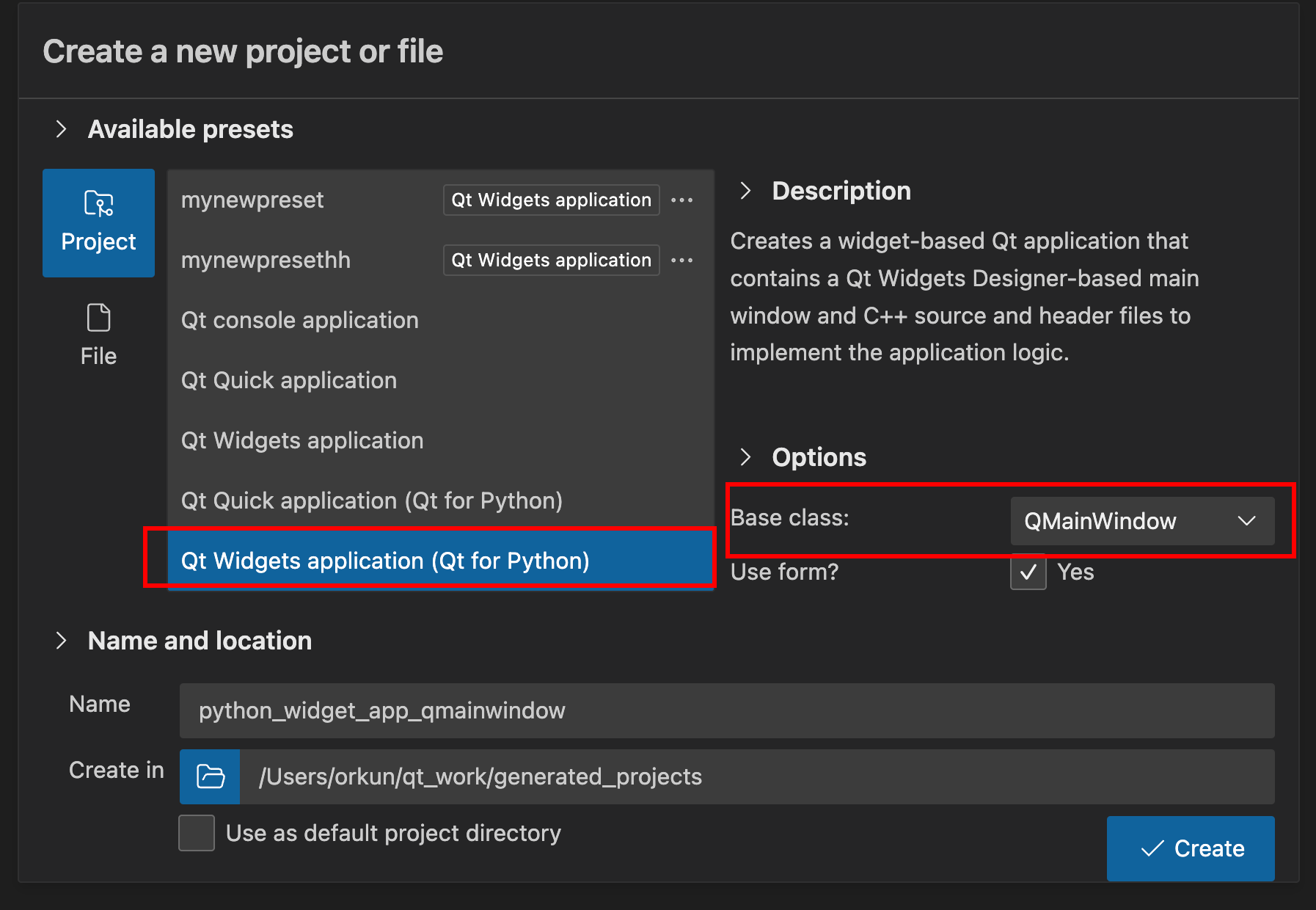This screenshot has height=910, width=1316.
Task: Select the mynewpreset custom preset
Action: tap(252, 200)
